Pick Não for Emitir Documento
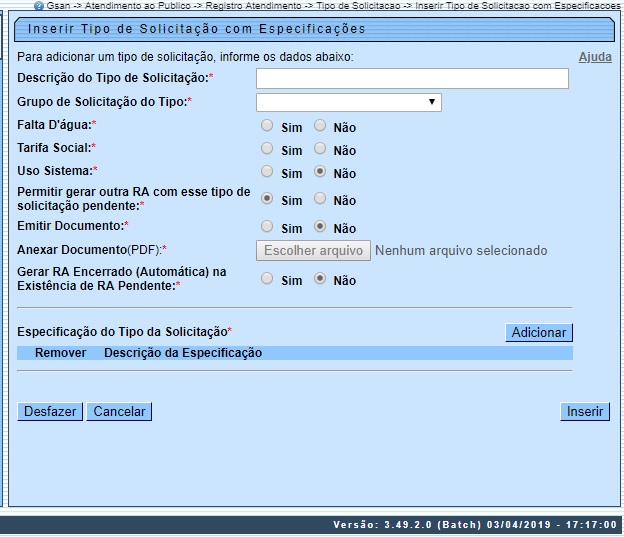 click(320, 227)
